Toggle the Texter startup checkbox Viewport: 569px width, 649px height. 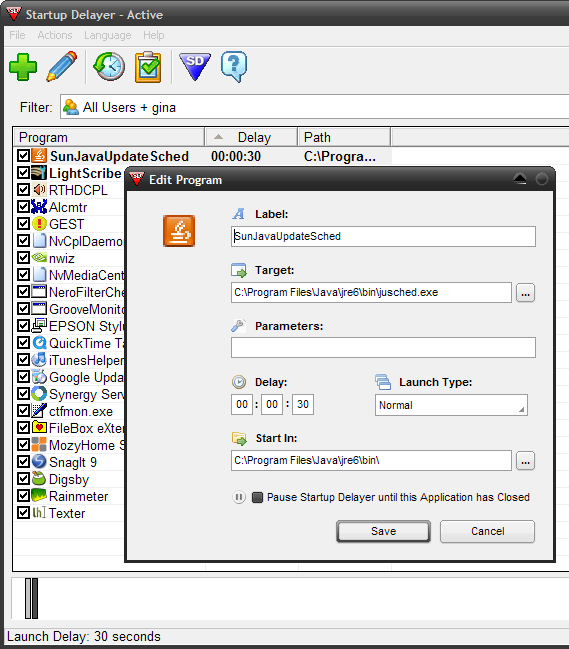(x=23, y=513)
